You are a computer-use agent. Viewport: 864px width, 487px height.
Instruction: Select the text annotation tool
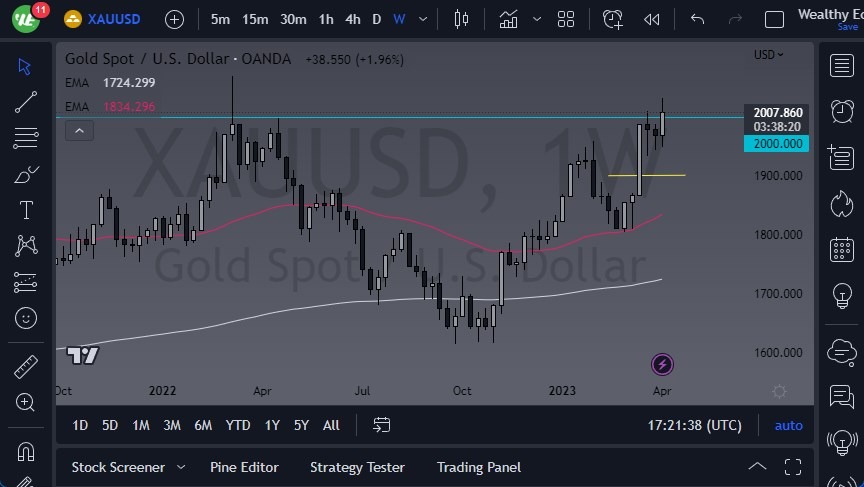[26, 210]
